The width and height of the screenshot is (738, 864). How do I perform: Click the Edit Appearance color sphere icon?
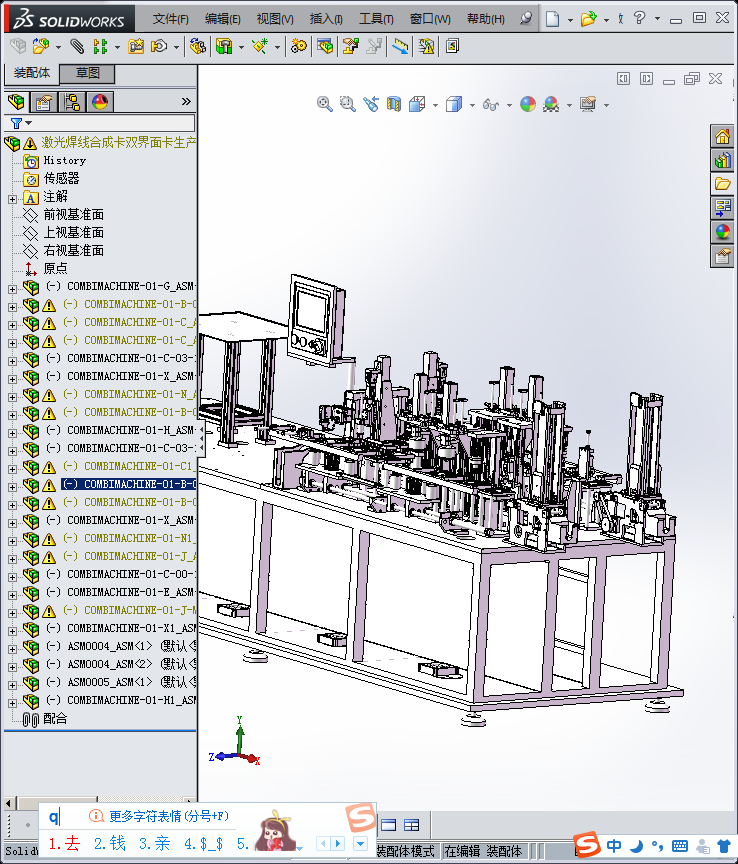pos(528,104)
